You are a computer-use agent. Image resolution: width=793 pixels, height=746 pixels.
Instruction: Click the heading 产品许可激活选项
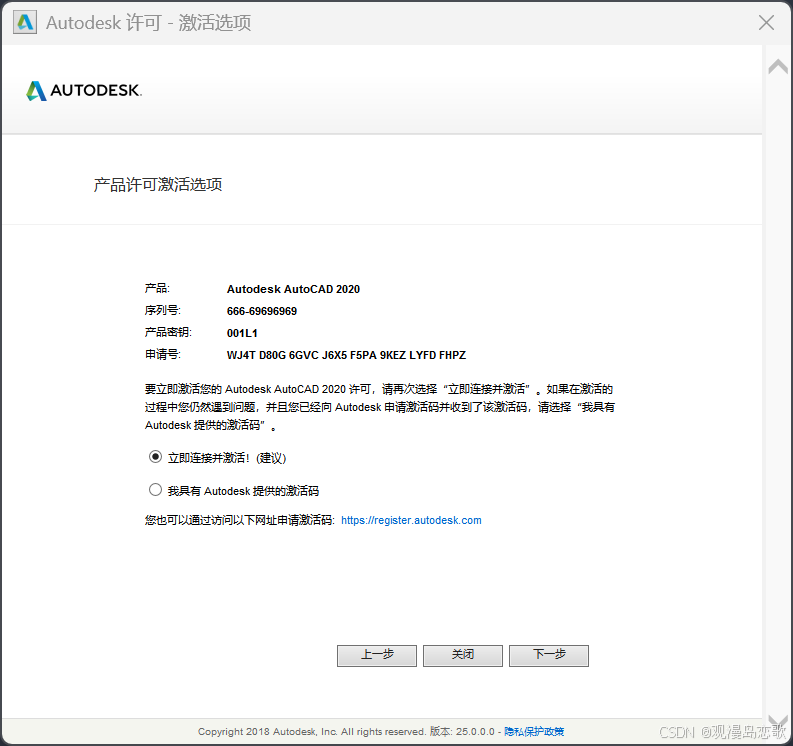tap(158, 185)
